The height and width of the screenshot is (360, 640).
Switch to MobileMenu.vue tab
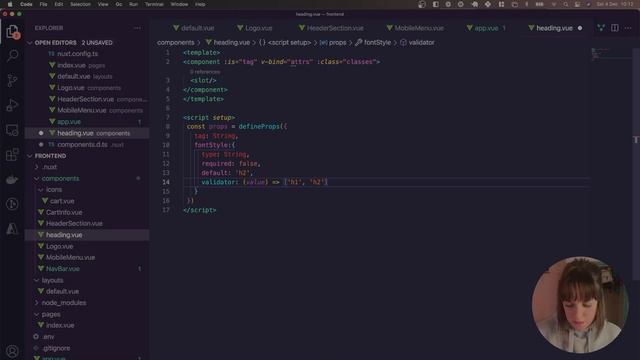415,28
